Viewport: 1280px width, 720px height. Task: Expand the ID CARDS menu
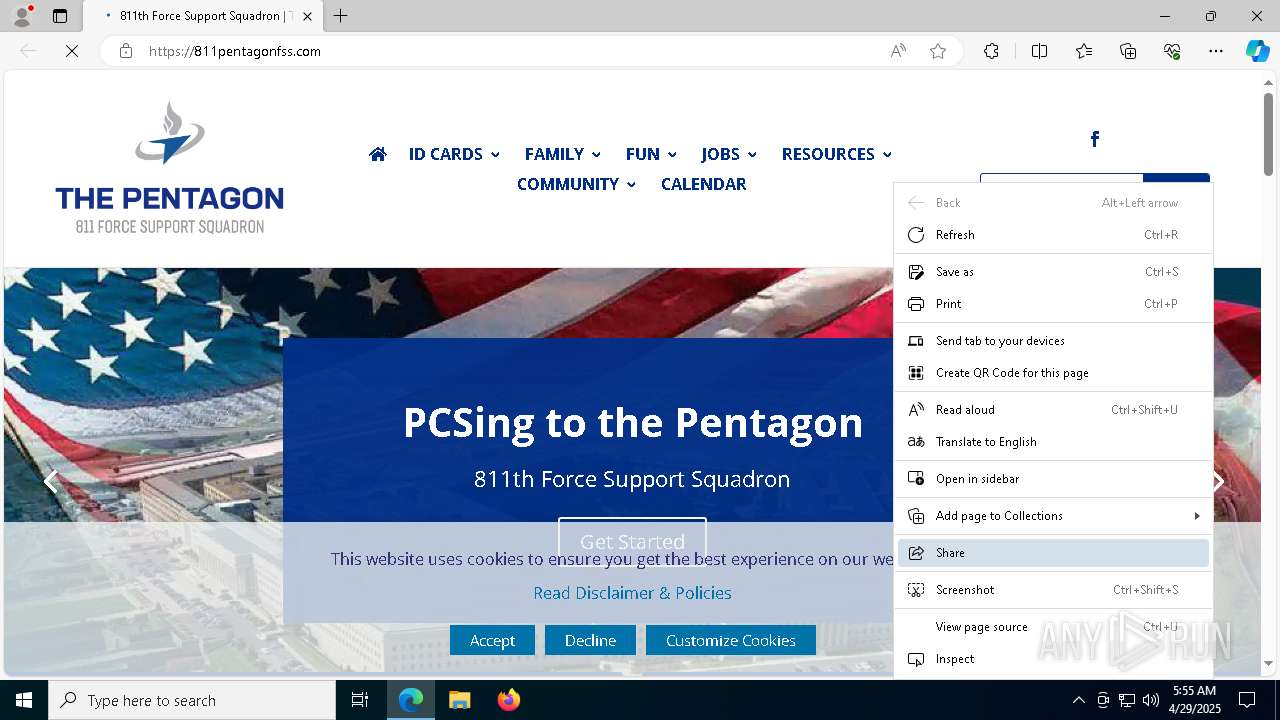(x=454, y=154)
